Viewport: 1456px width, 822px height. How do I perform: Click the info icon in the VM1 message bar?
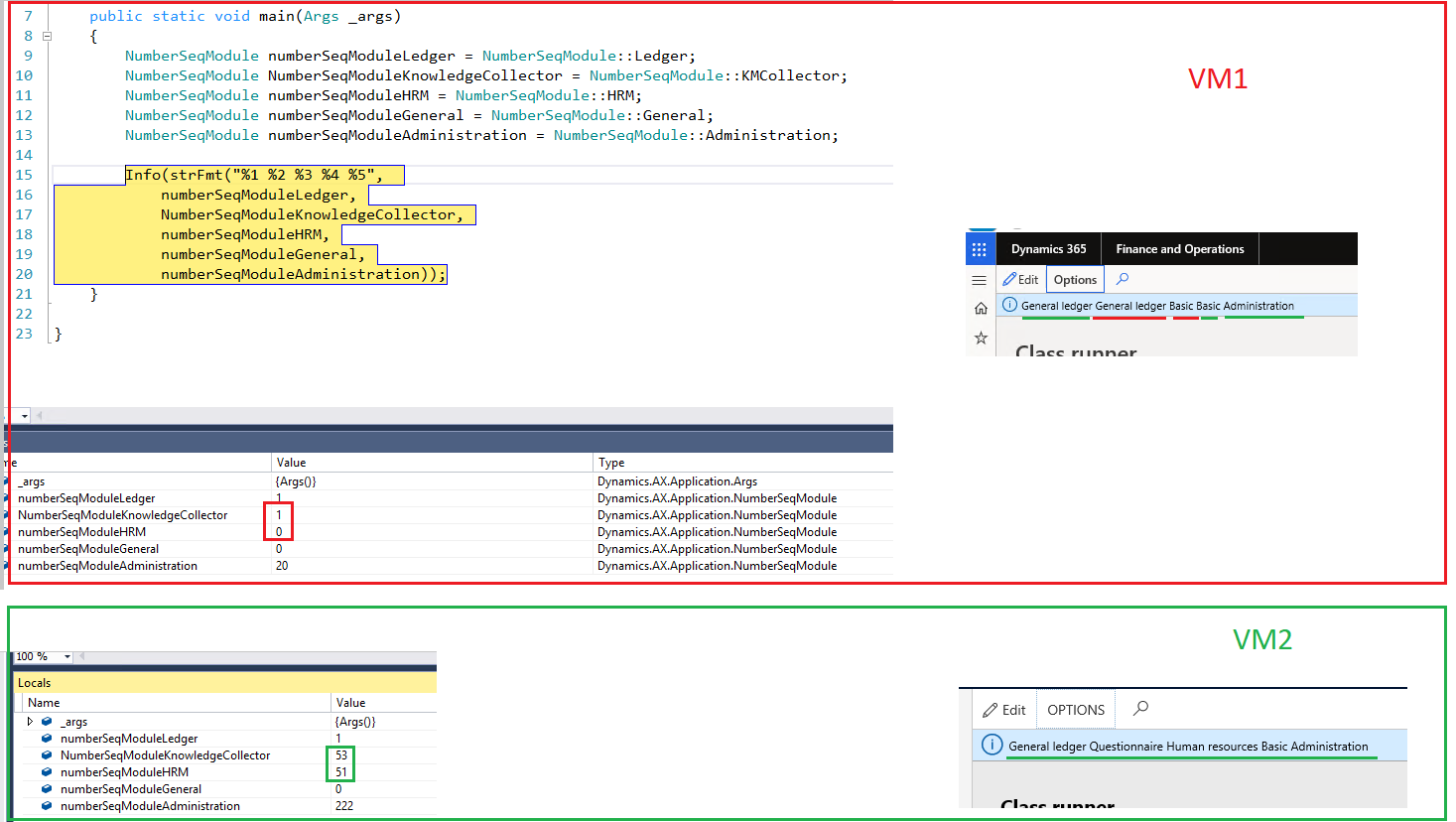[1009, 306]
